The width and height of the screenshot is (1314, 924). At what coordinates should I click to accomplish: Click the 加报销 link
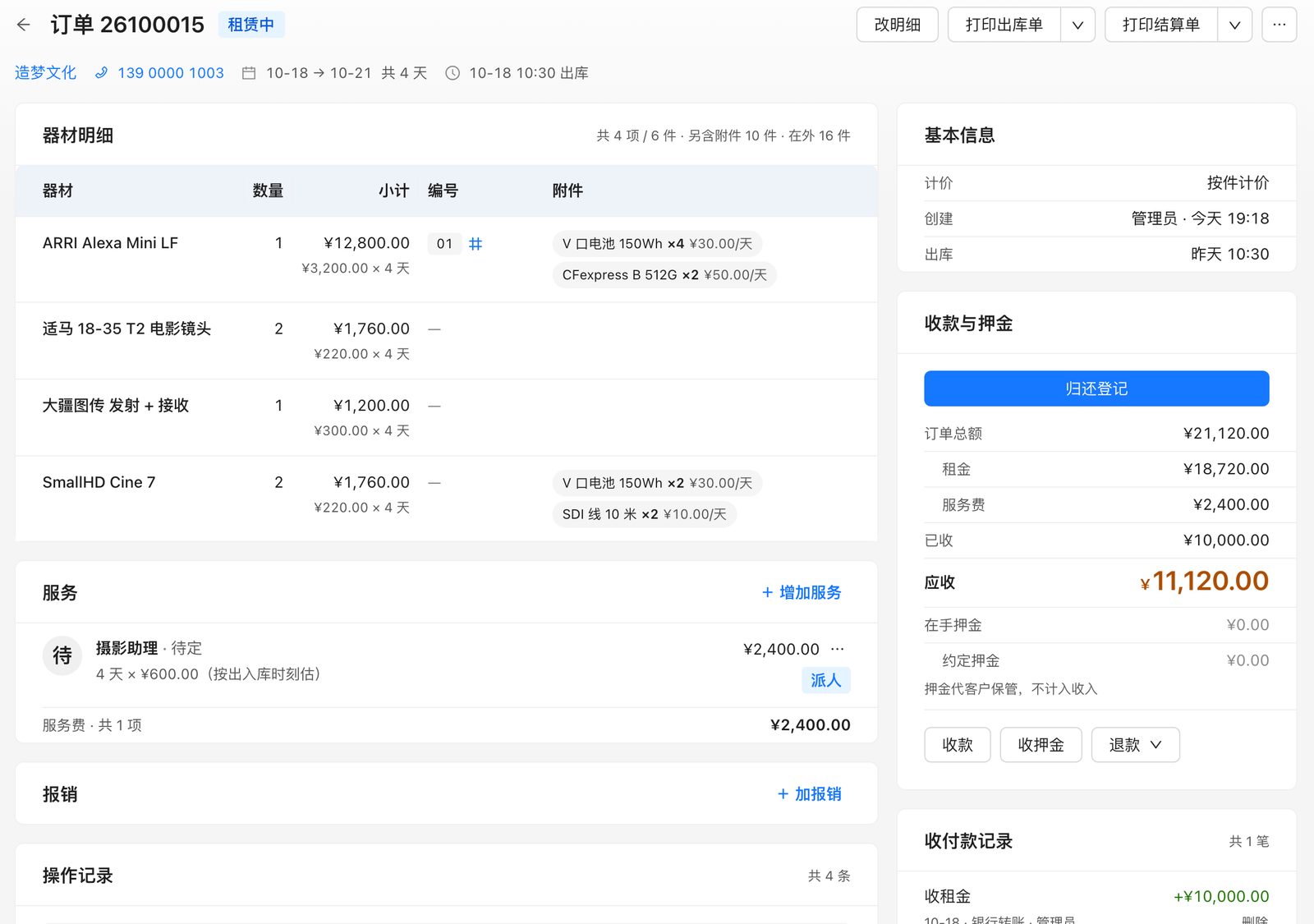coord(810,794)
